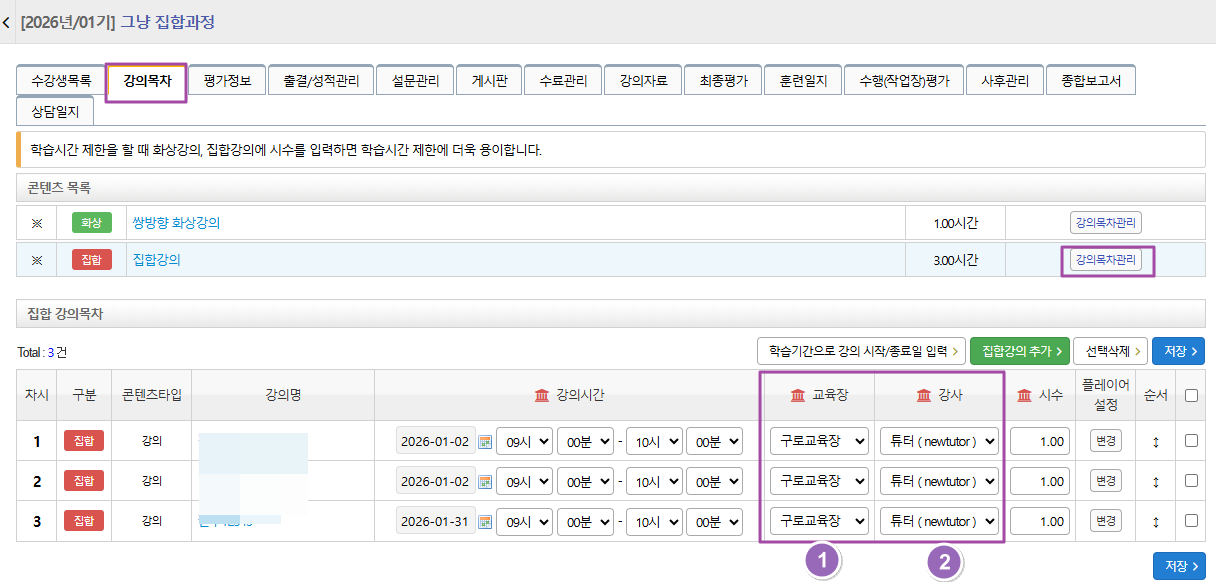Click the back arrow beside the course title
Viewport: 1216px width, 582px height.
click(7, 22)
